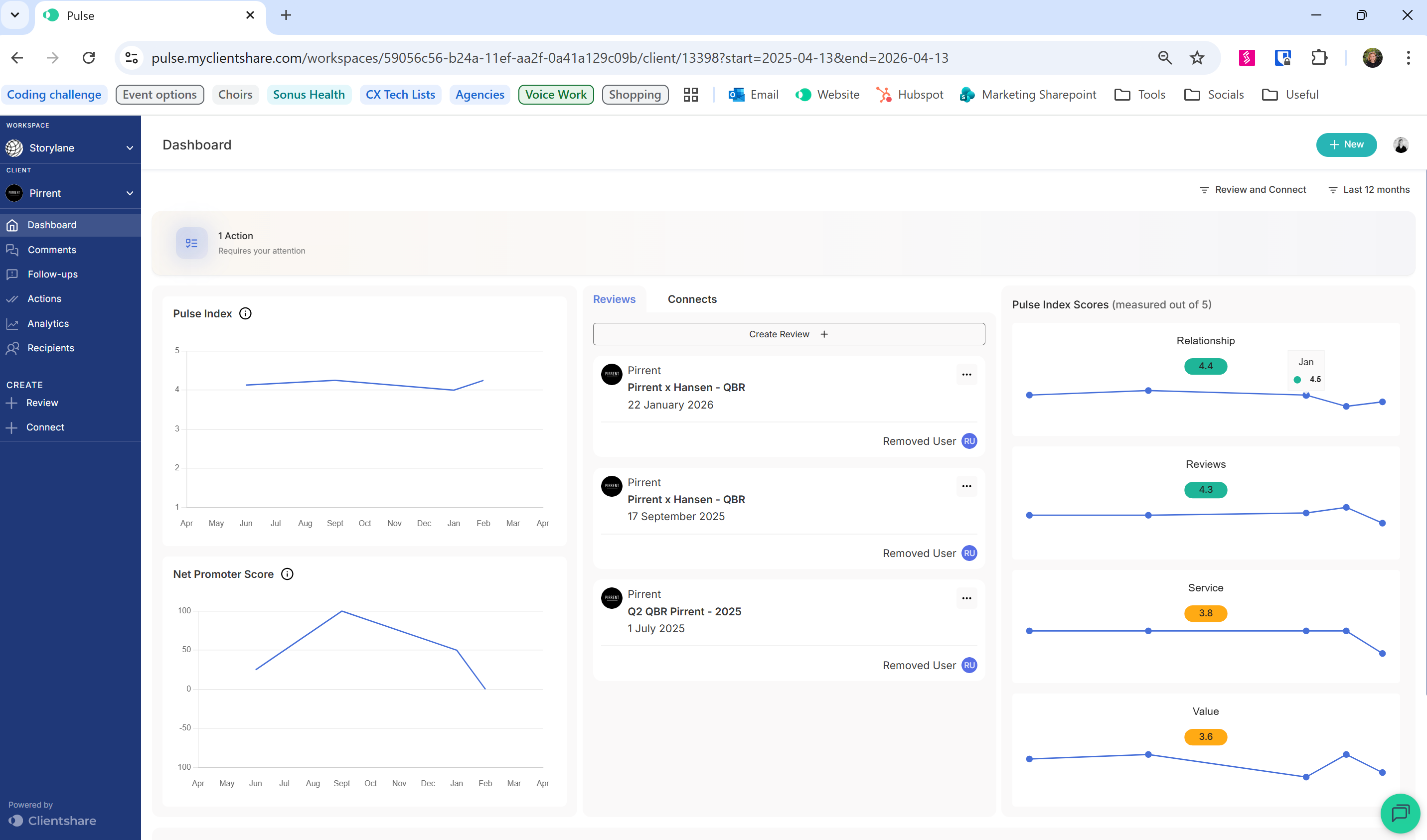The height and width of the screenshot is (840, 1427).
Task: Open options menu for 22 January 2026 review
Action: click(x=966, y=375)
